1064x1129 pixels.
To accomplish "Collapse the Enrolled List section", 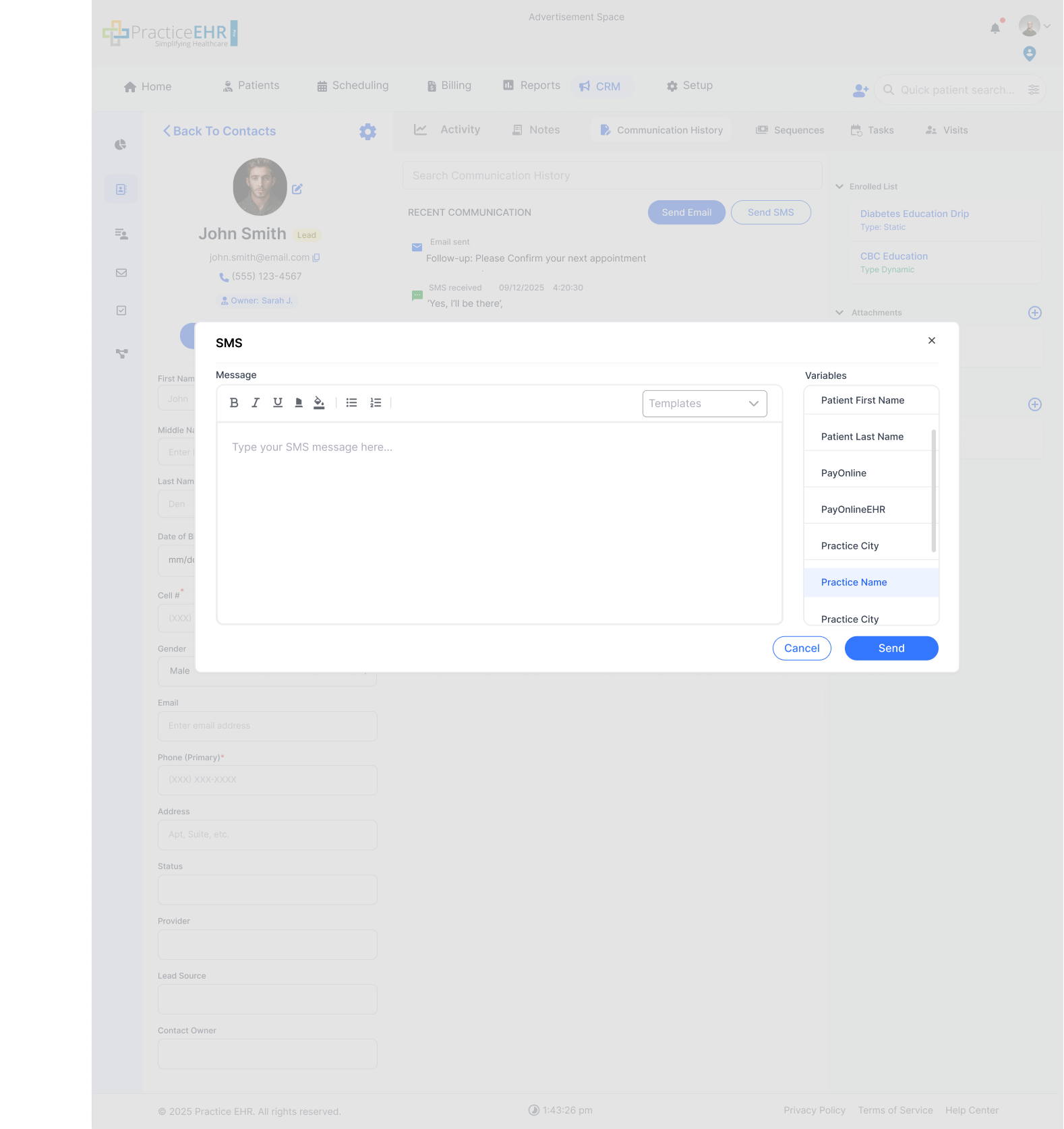I will click(839, 187).
